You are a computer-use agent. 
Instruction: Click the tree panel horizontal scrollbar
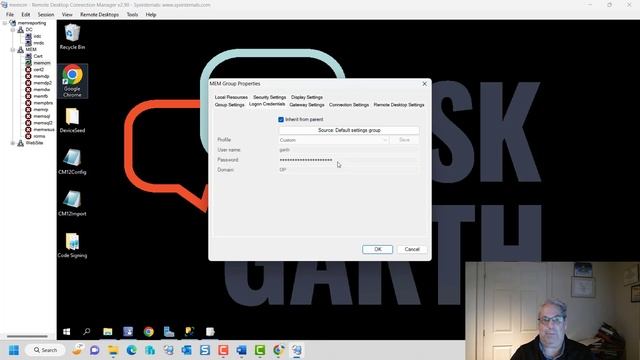tap(27, 336)
